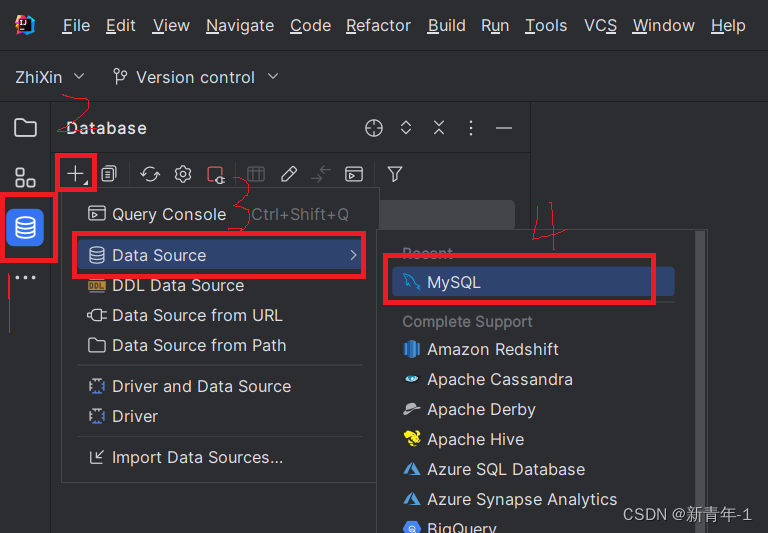Click the Collapse All icon
This screenshot has width=768, height=533.
click(439, 128)
